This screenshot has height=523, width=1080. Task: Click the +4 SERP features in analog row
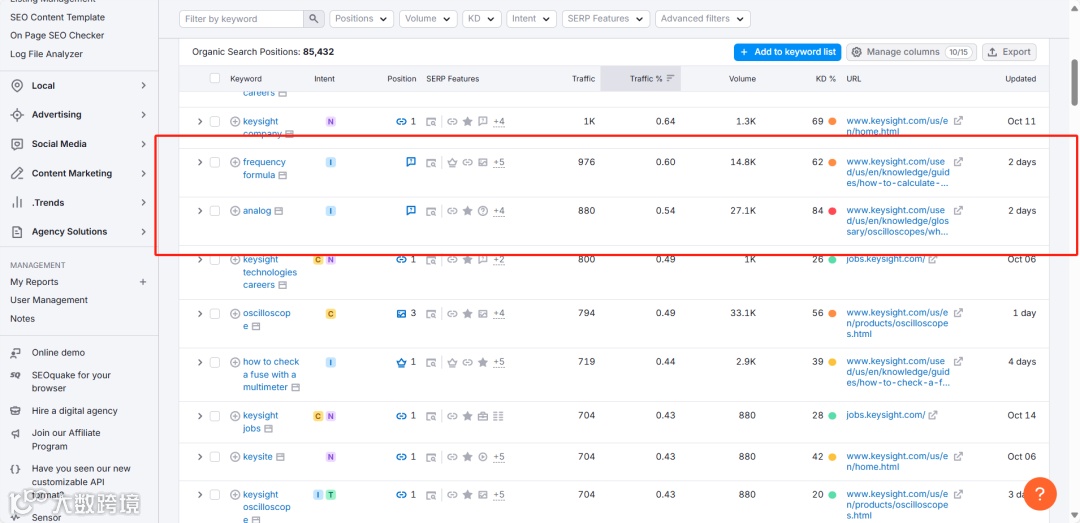[499, 211]
